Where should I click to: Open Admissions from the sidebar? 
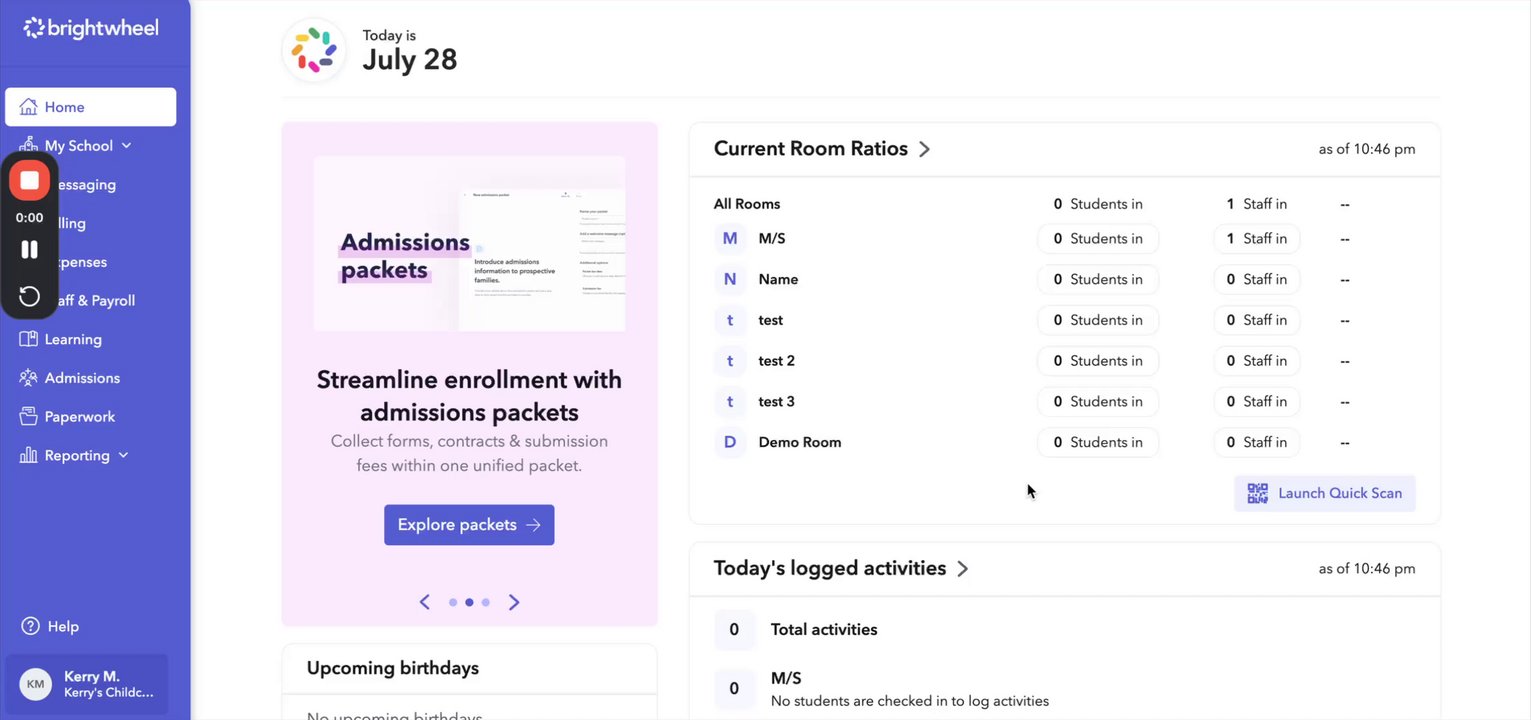[x=82, y=378]
